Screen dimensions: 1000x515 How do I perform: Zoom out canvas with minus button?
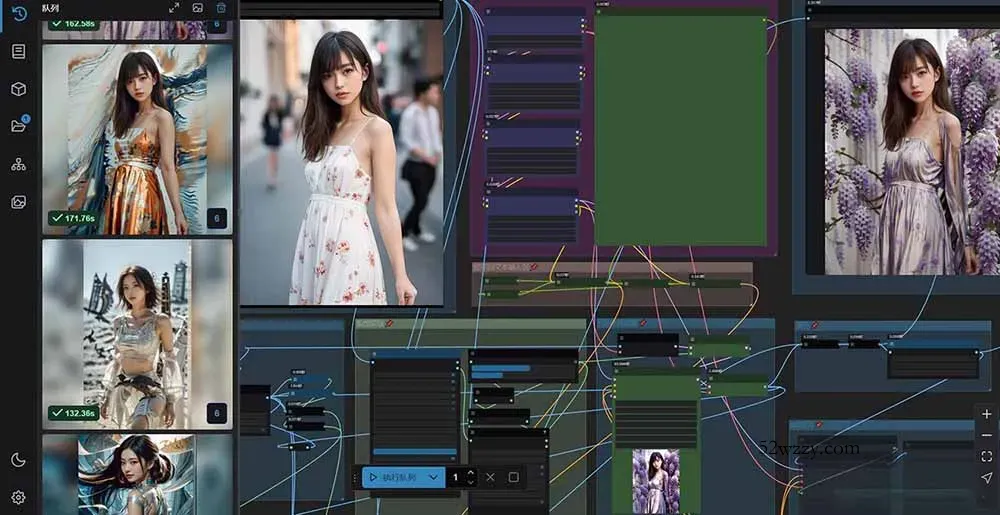986,436
